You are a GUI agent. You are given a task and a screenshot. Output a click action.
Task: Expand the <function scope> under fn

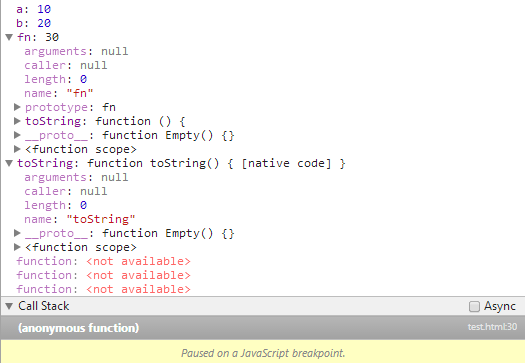click(x=17, y=149)
